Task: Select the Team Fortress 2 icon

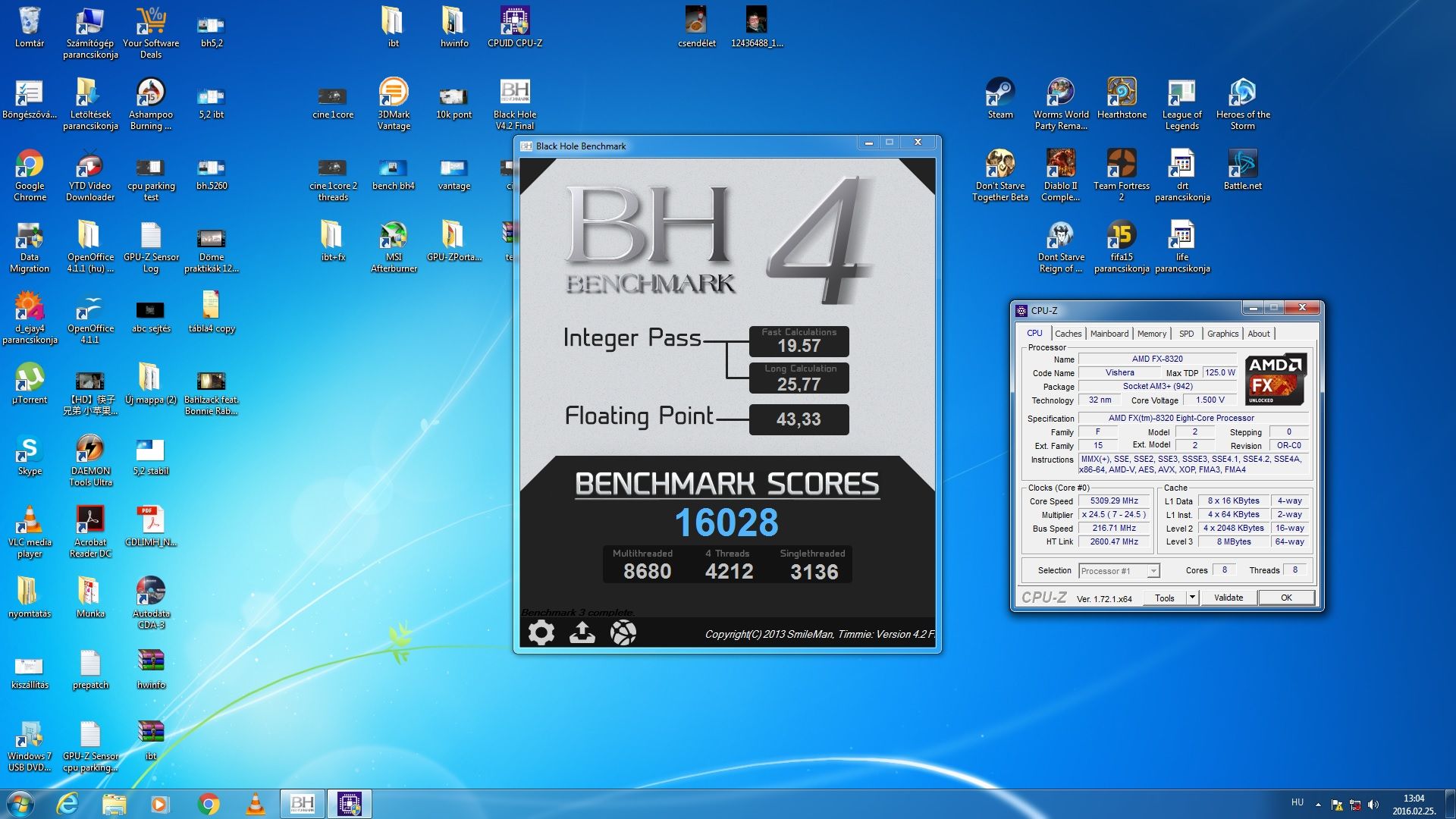Action: point(1121,175)
